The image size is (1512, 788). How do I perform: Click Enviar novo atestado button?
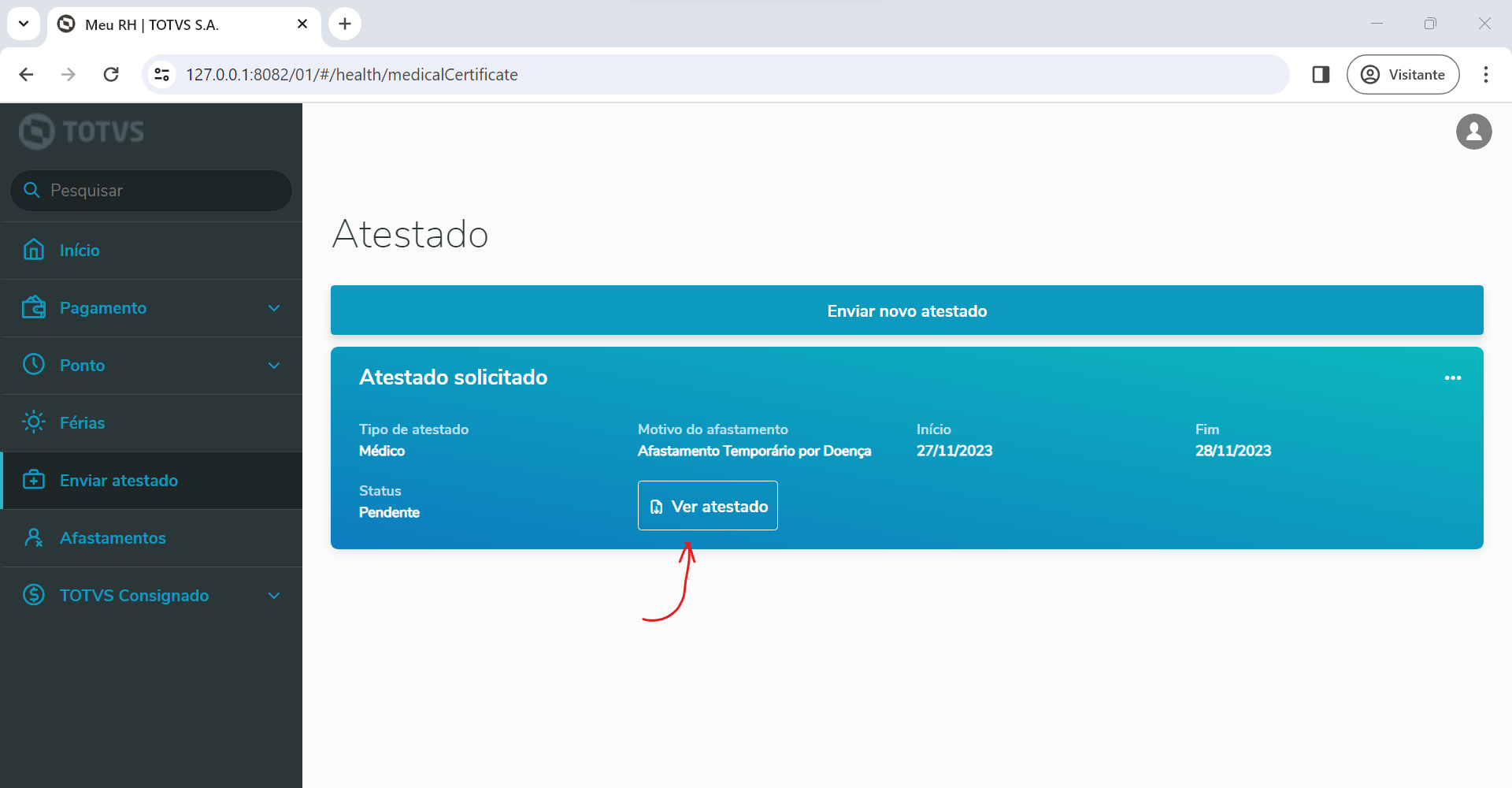coord(906,310)
